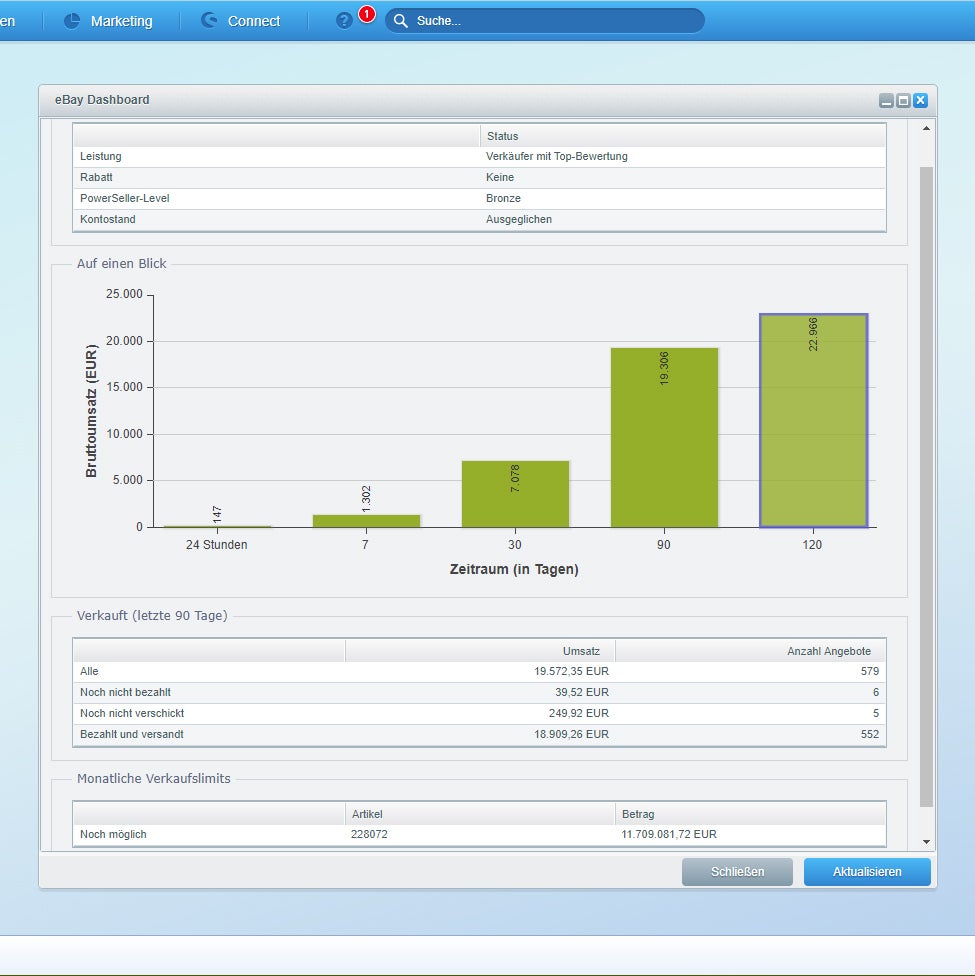
Task: Click the Artikel column header
Action: click(480, 814)
